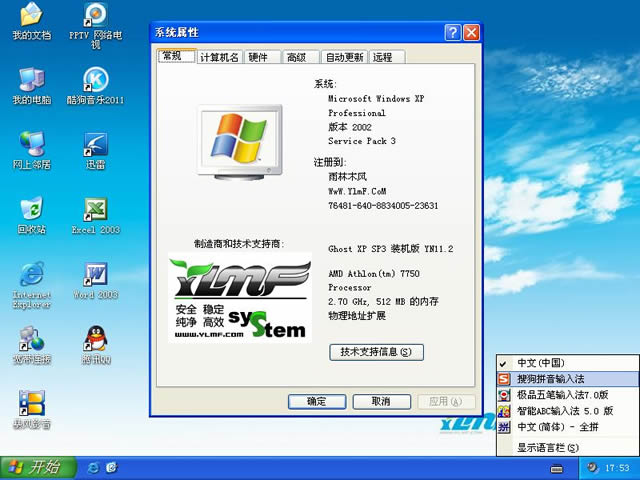The image size is (640, 480).
Task: Switch to the 高级 tab
Action: coord(300,57)
